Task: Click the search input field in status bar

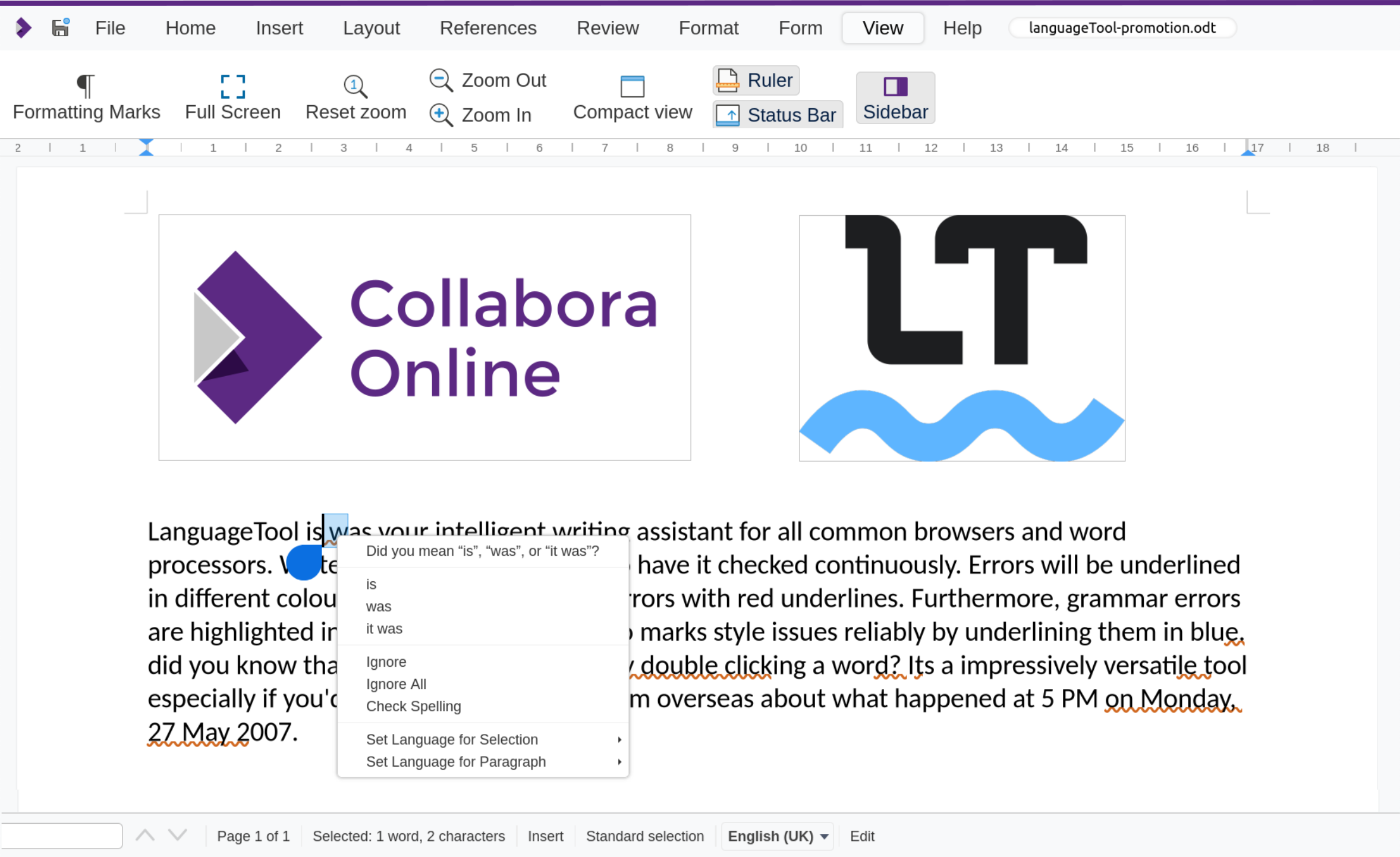Action: pos(61,836)
